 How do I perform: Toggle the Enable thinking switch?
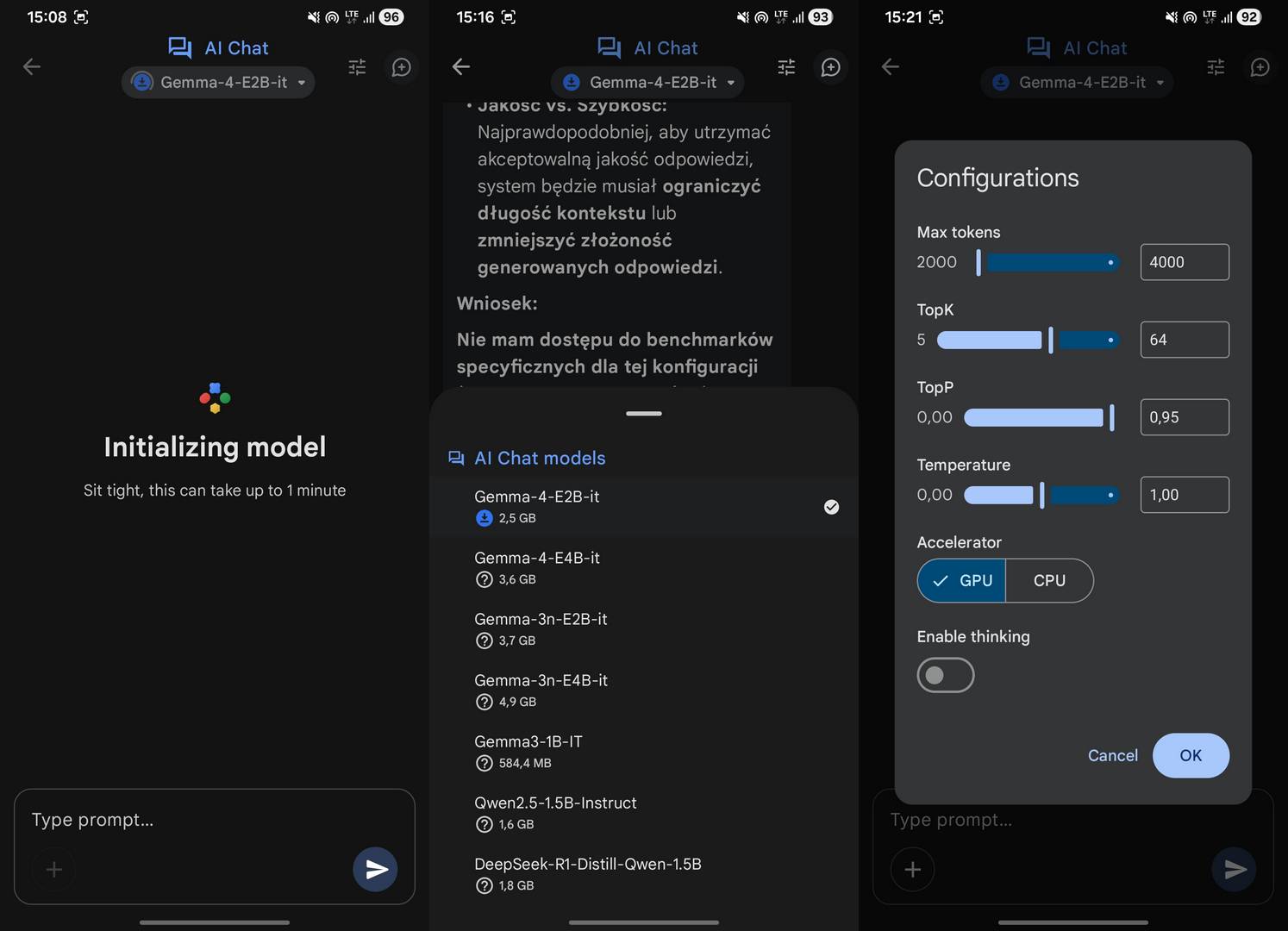pyautogui.click(x=946, y=675)
